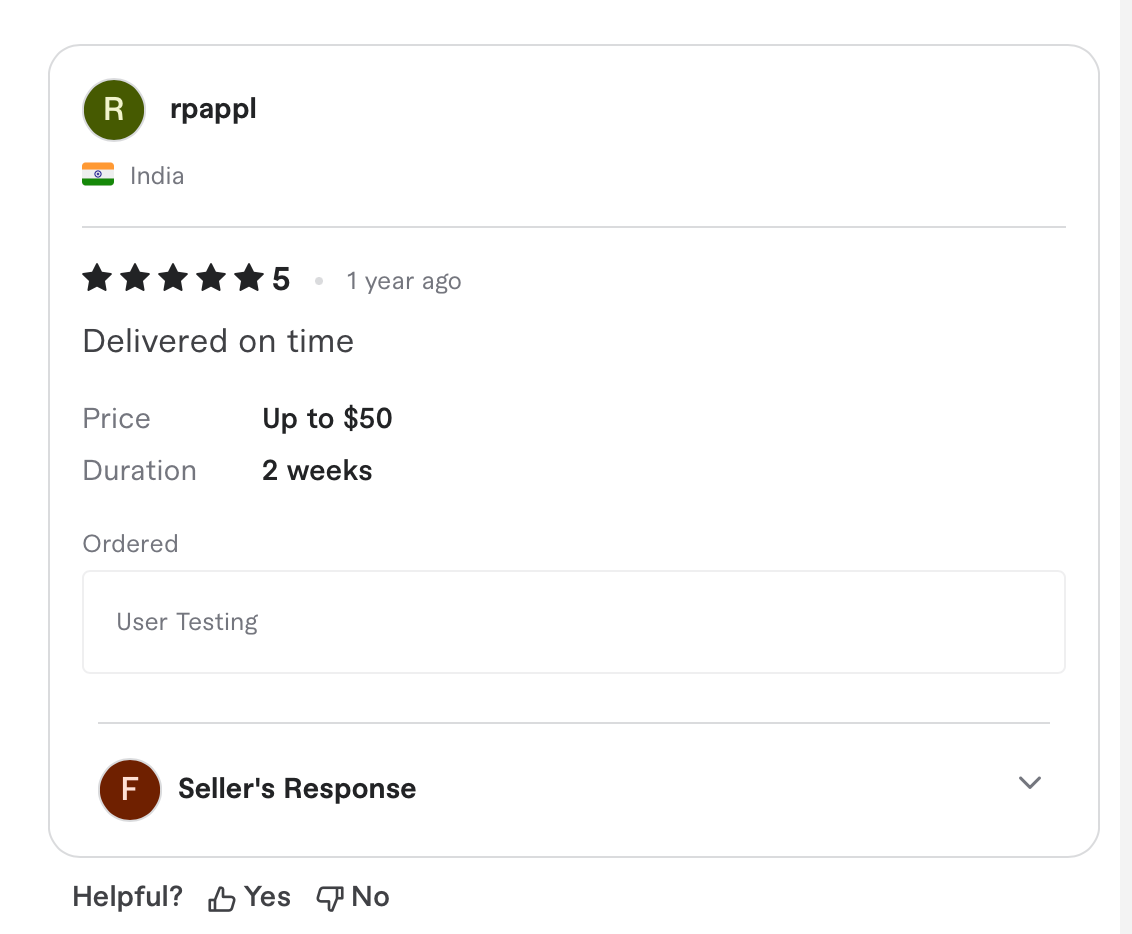Click the India flag icon
1132x934 pixels.
point(98,174)
